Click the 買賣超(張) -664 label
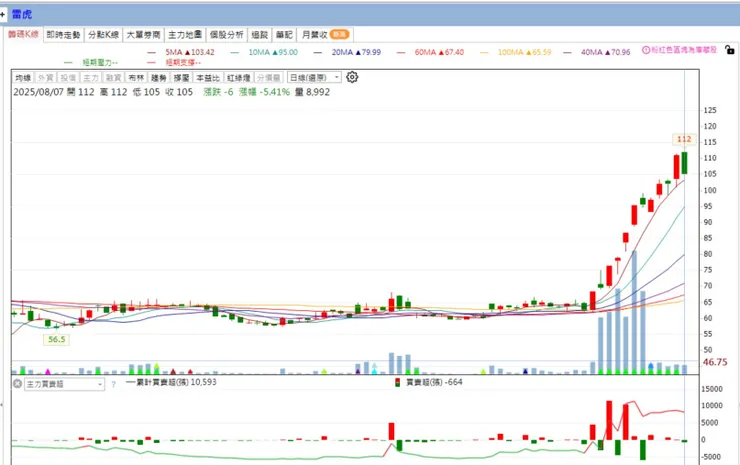Image resolution: width=740 pixels, height=465 pixels. [434, 382]
